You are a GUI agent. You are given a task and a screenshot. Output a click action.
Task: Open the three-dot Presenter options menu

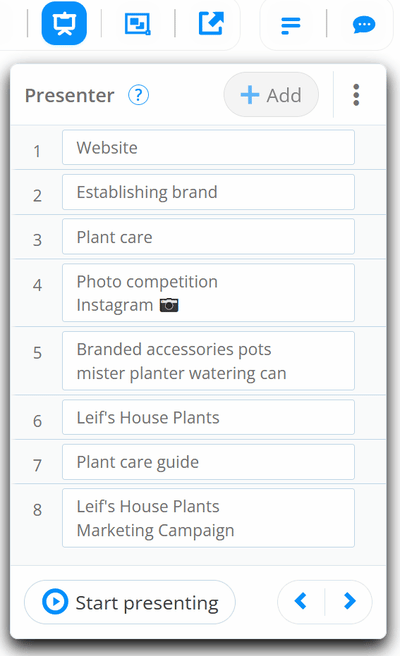click(x=356, y=95)
